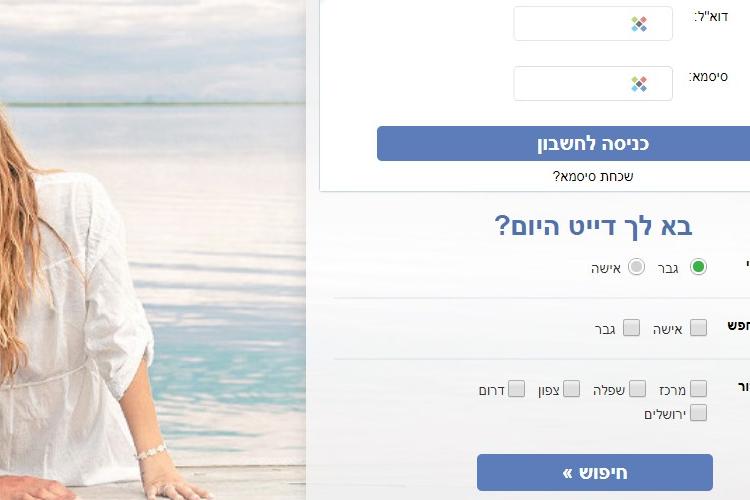
Task: Tick the דרום region checkbox
Action: [x=517, y=389]
